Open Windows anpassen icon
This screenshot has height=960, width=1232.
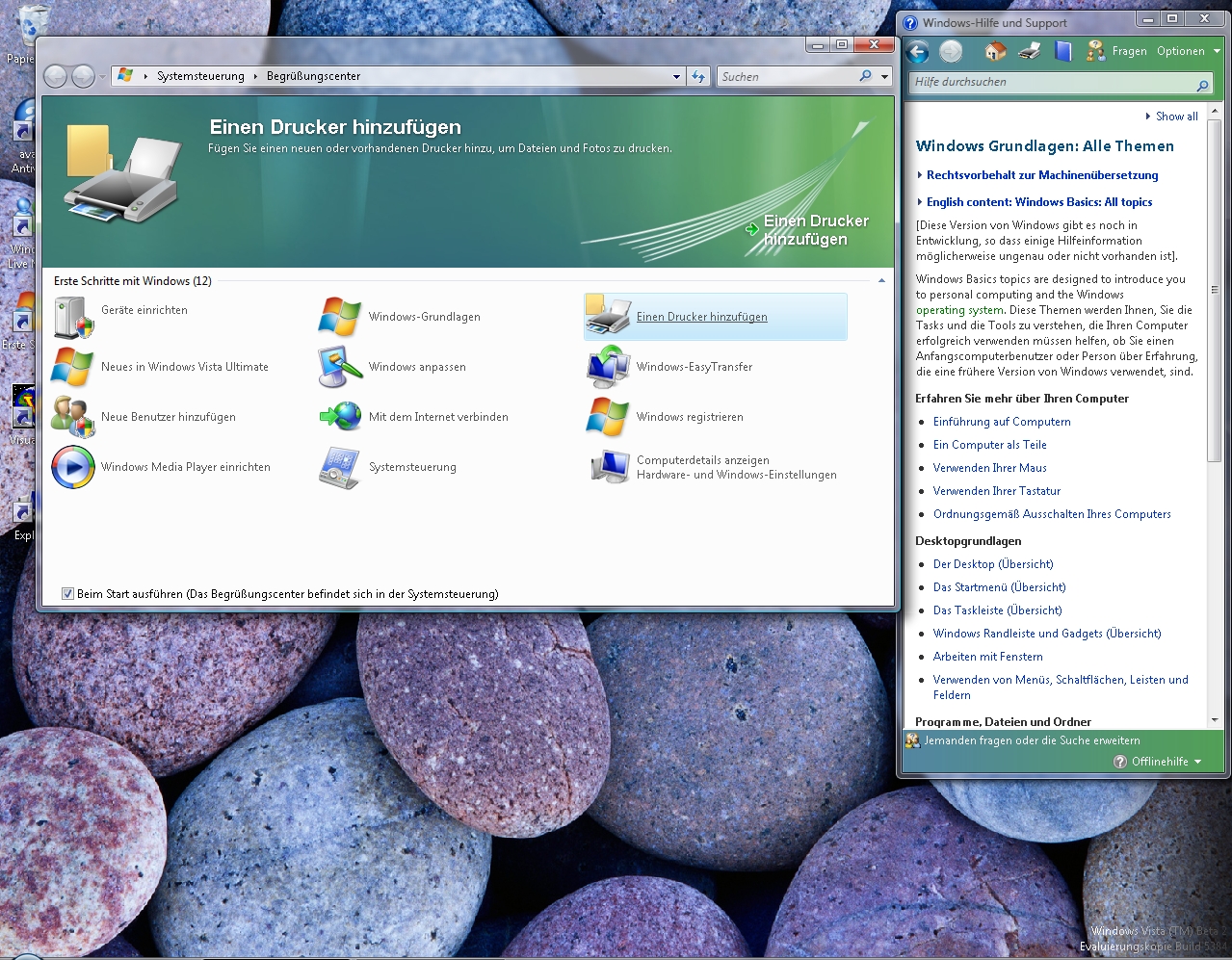(x=340, y=367)
